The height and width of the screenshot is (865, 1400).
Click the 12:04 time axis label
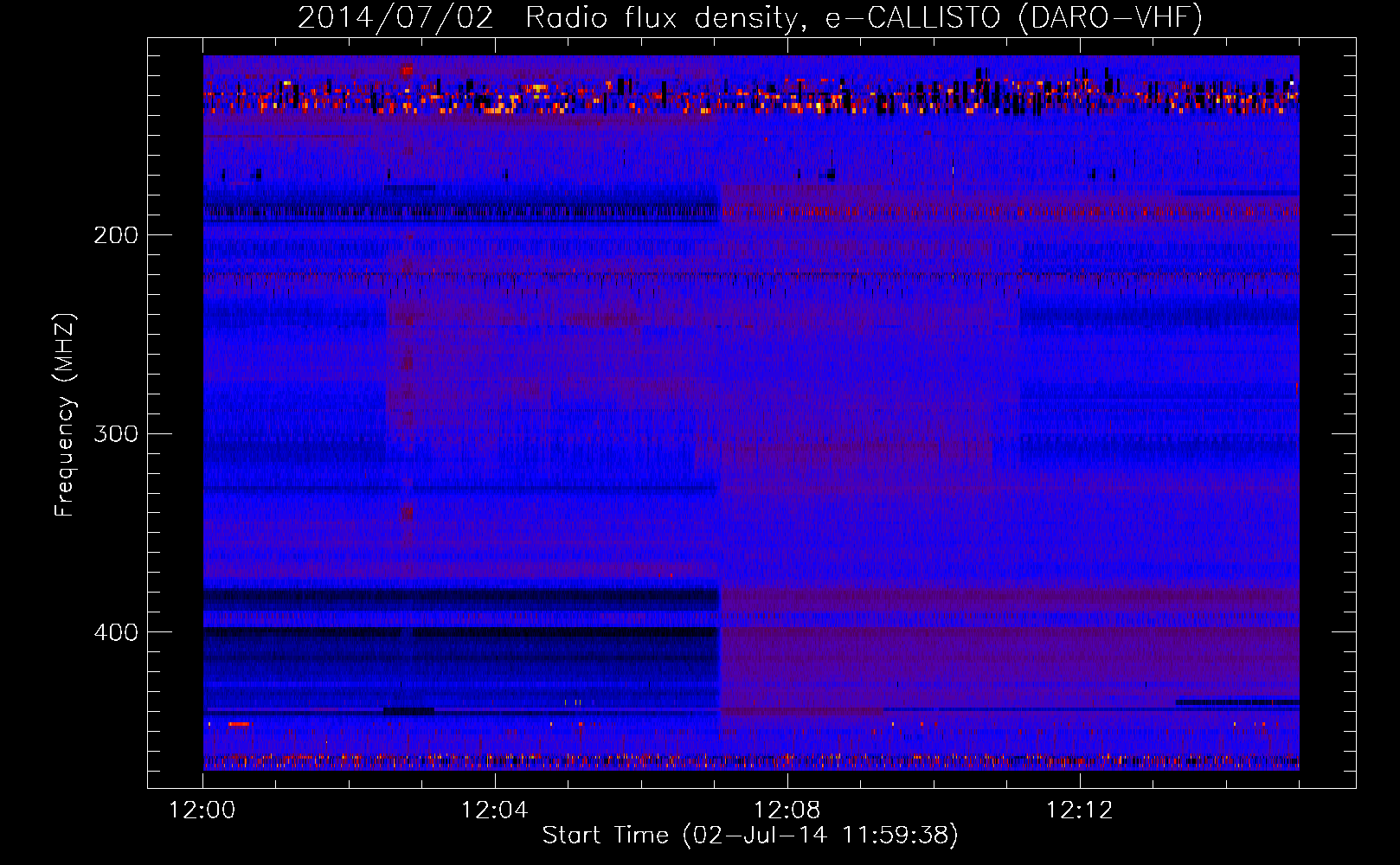pos(495,811)
